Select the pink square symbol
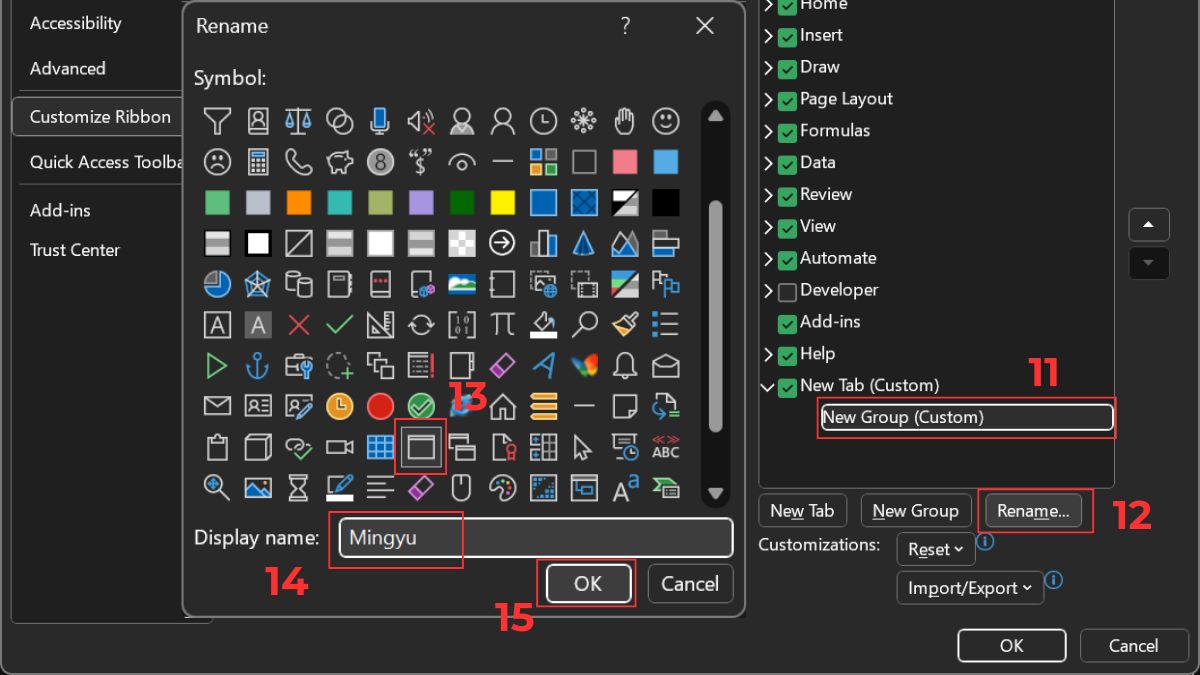 [624, 162]
